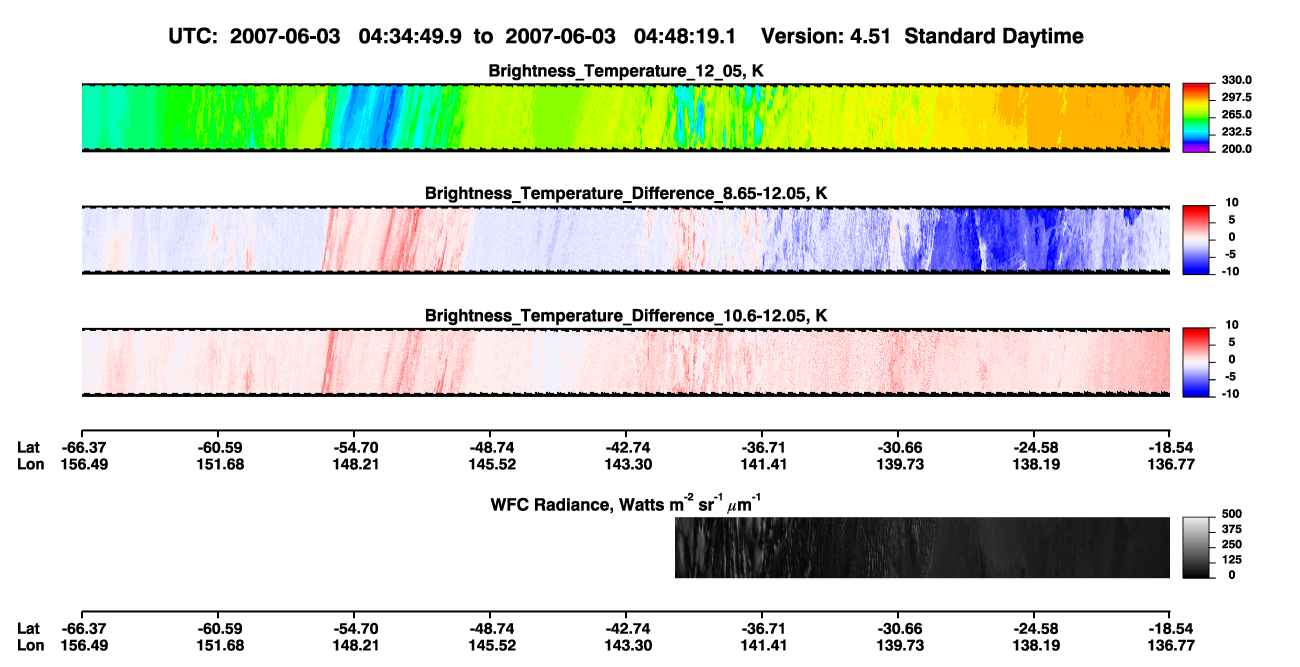Click longitude 151.68 on the axis under the temperature panels
This screenshot has width=1300, height=667.
pyautogui.click(x=217, y=463)
